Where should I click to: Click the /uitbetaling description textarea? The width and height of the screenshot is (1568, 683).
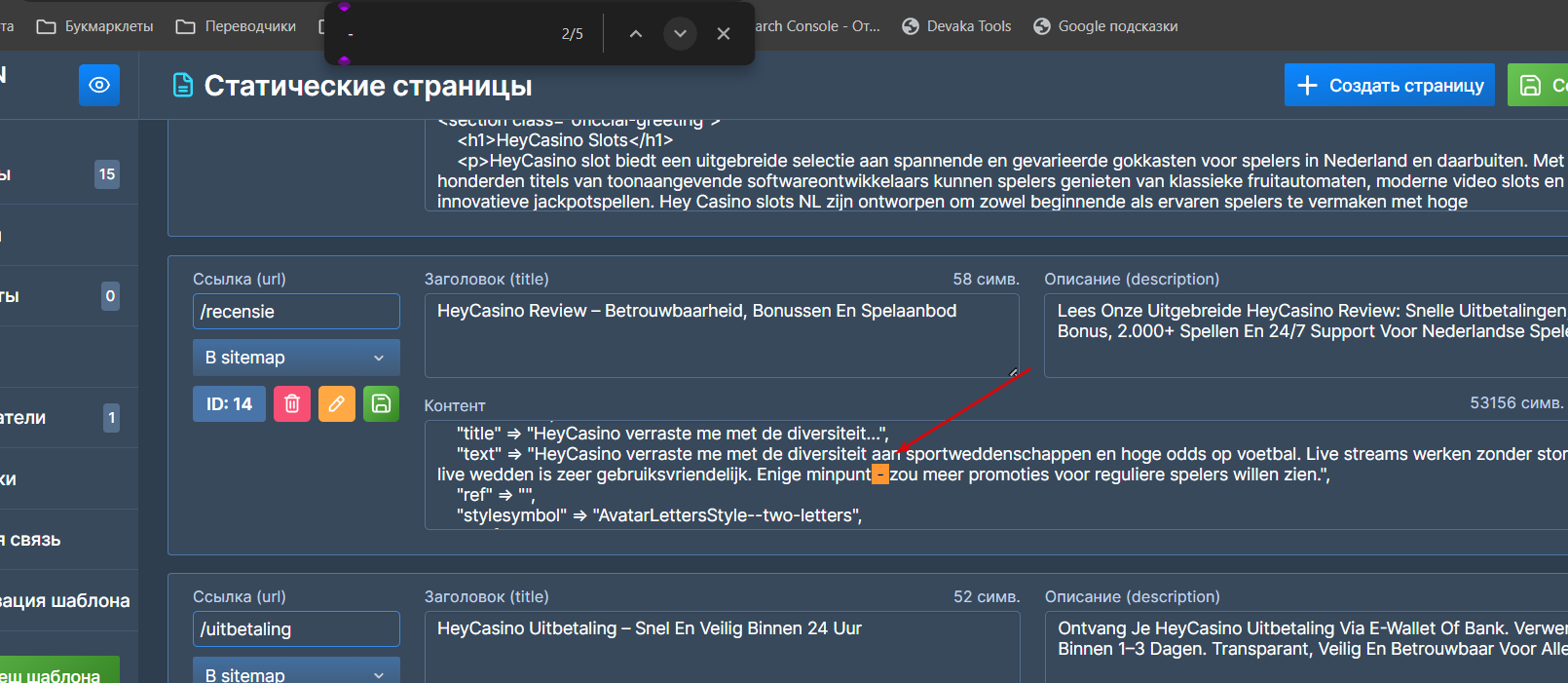[1306, 647]
